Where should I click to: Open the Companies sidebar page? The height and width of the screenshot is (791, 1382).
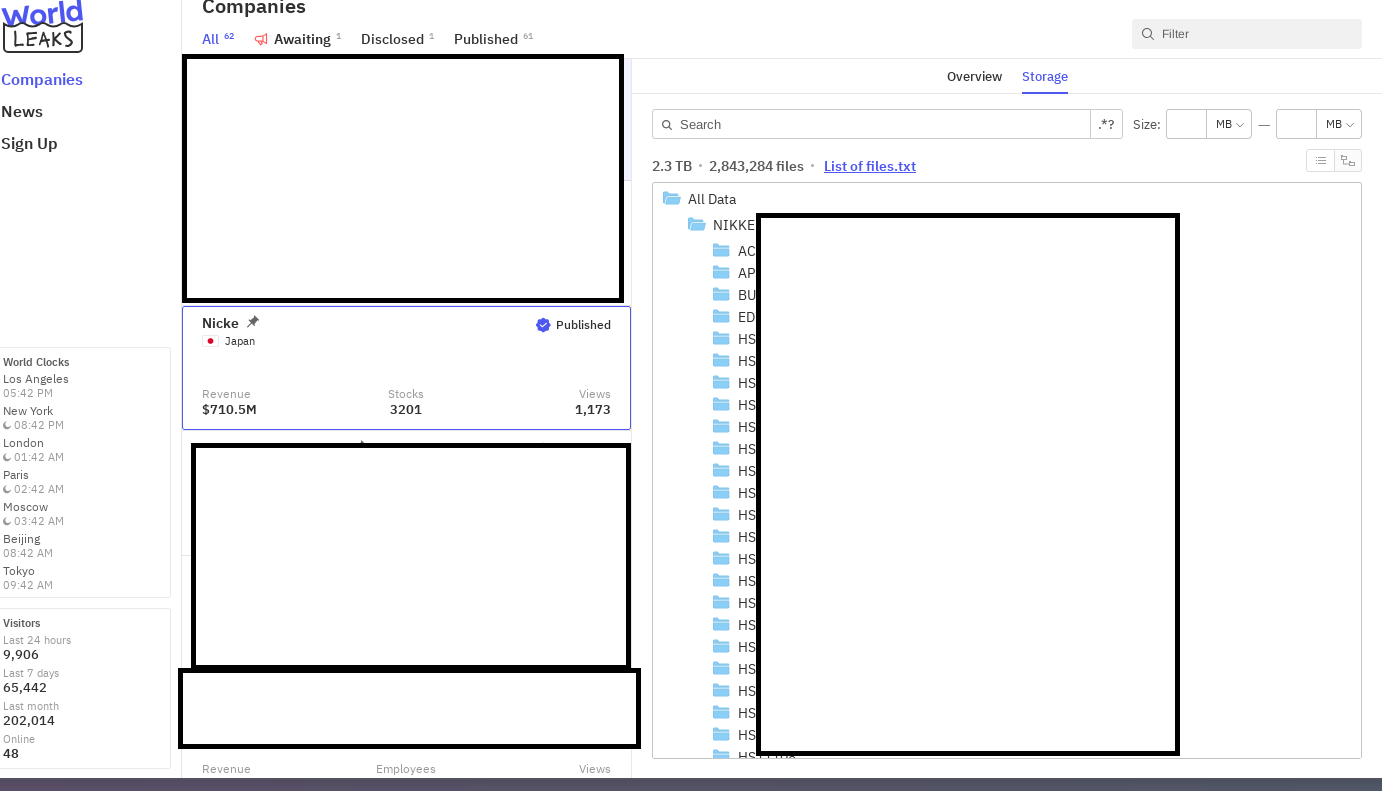42,80
